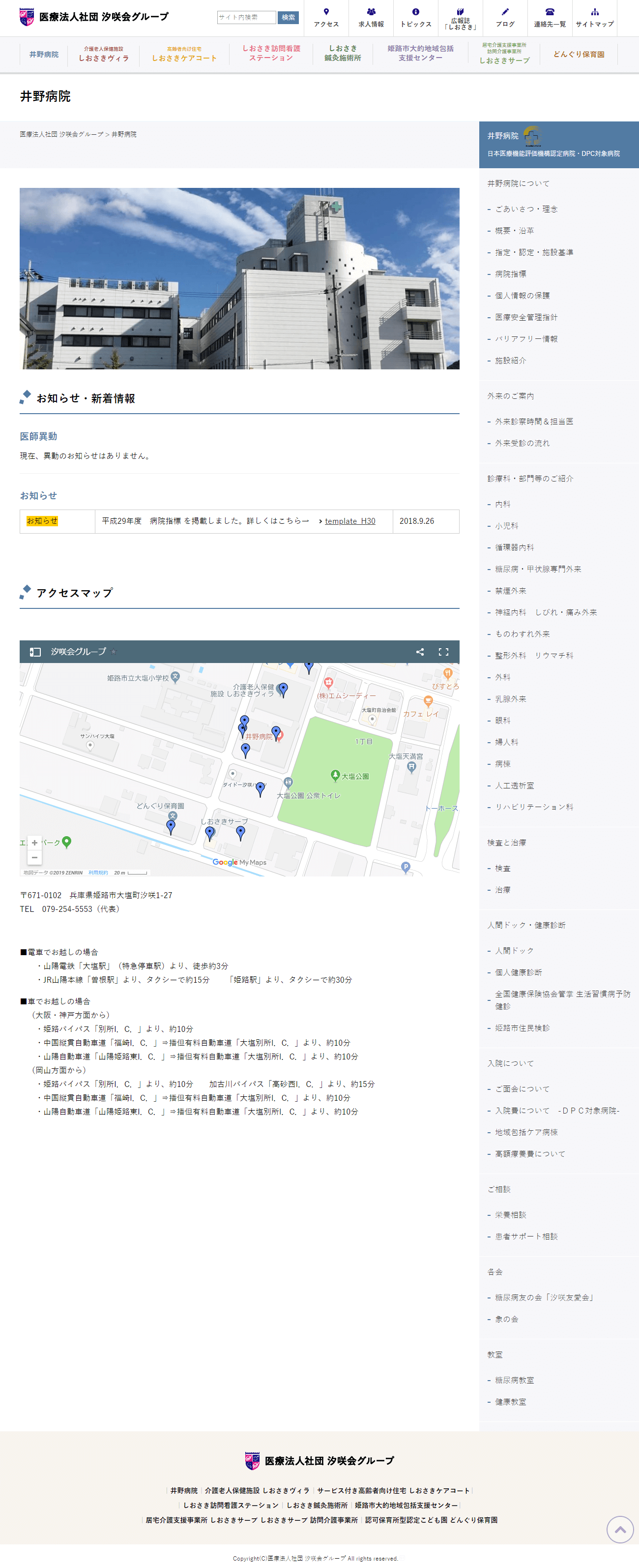Click the back-to-top arrow button
Viewport: 639px width, 1568px height.
point(620,1529)
